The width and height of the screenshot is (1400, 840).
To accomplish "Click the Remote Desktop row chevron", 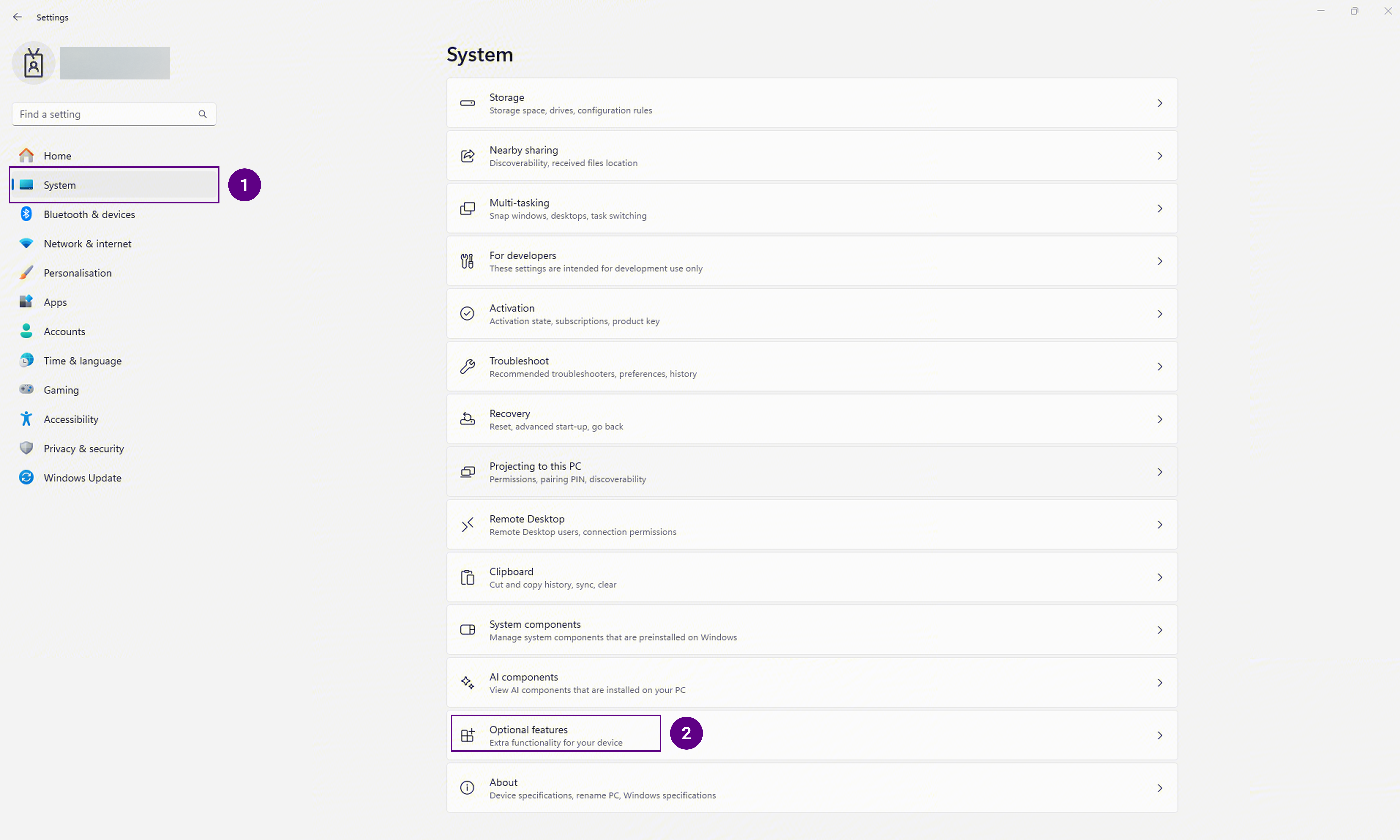I will (1160, 525).
